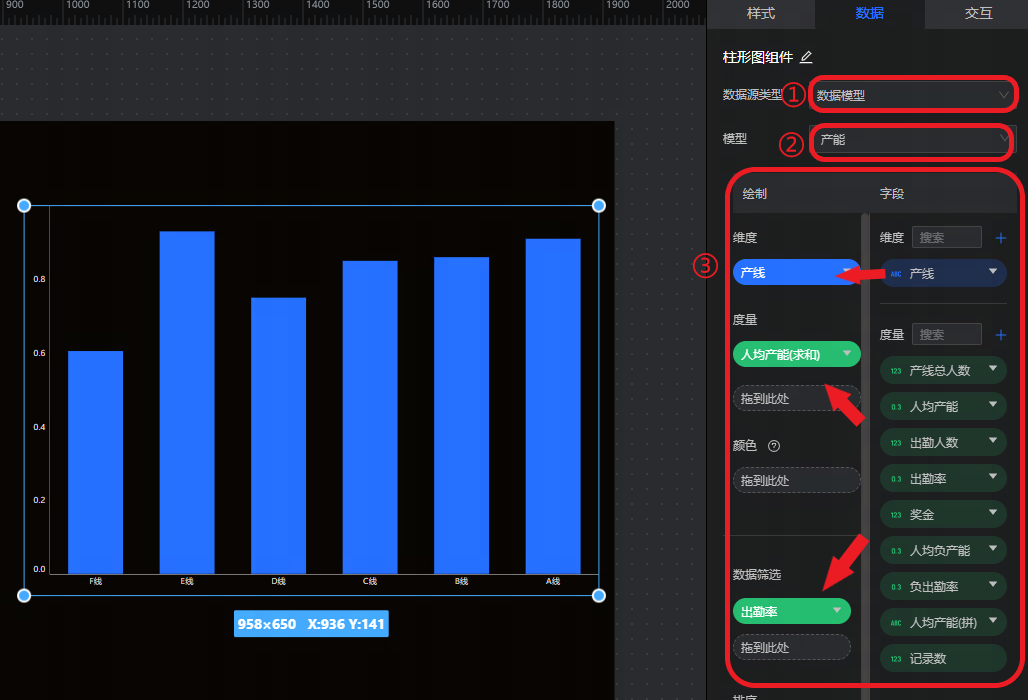
Task: Click the E线 bar in the chart
Action: click(x=187, y=400)
